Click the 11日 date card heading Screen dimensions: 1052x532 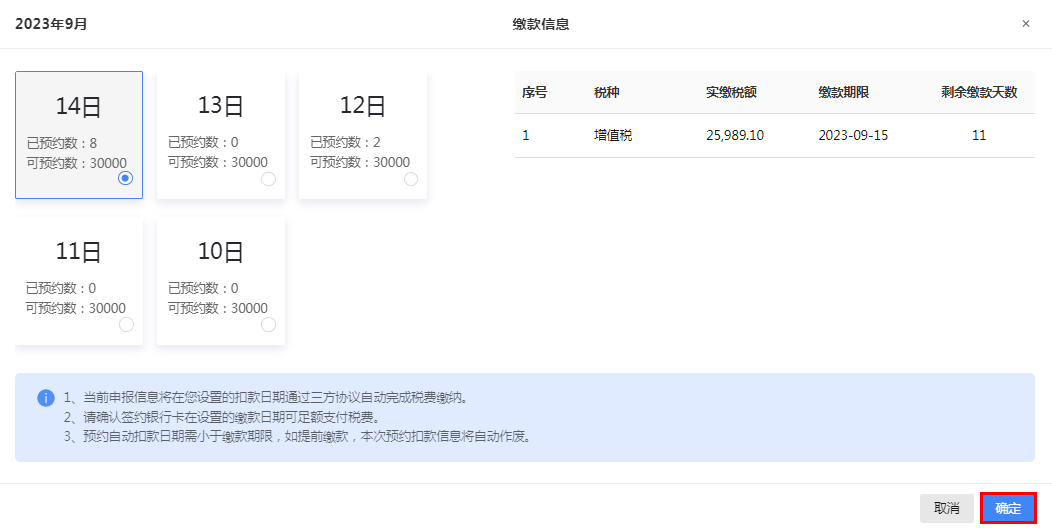pos(79,252)
